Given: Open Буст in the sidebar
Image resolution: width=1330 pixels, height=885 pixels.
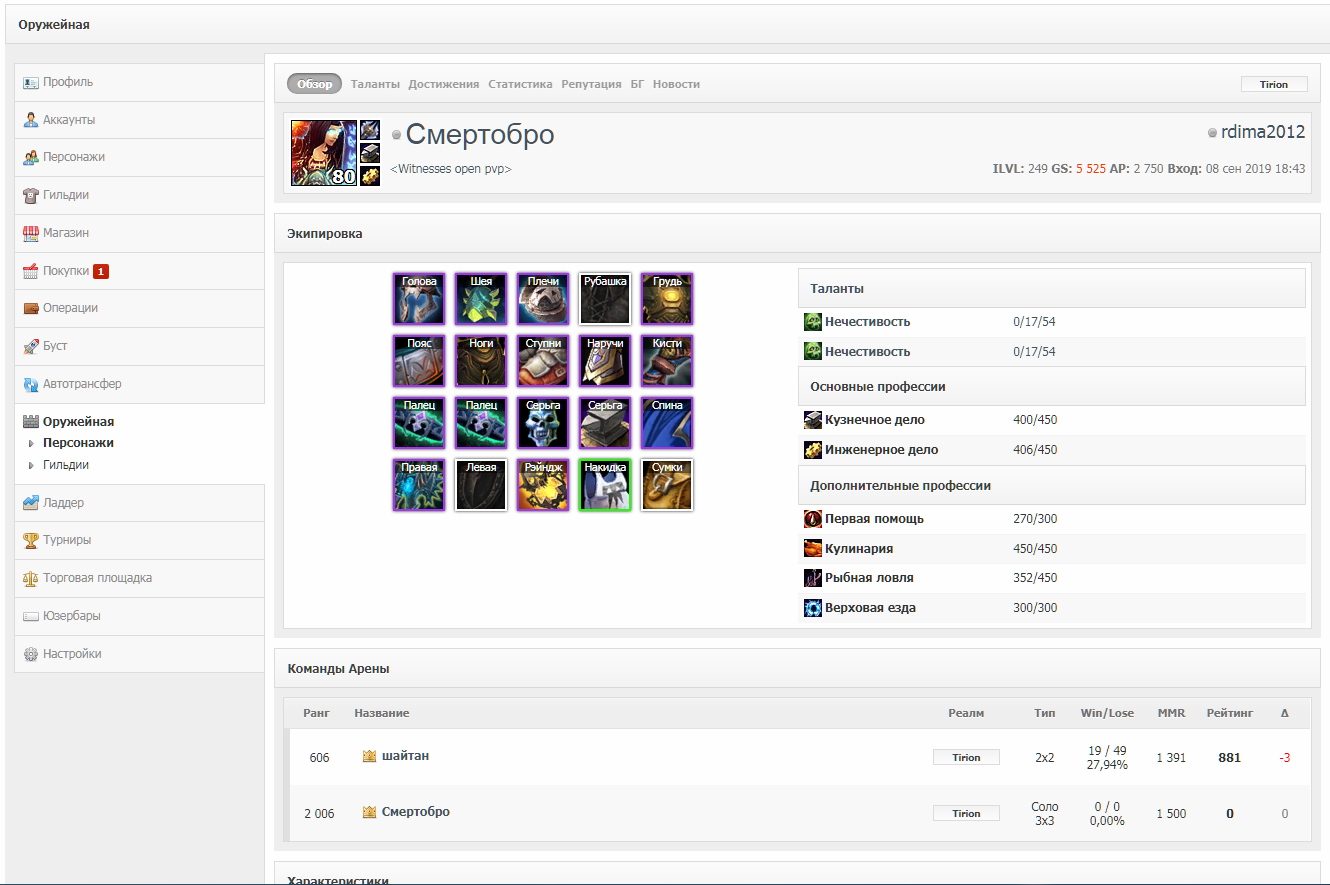Looking at the screenshot, I should click(139, 346).
